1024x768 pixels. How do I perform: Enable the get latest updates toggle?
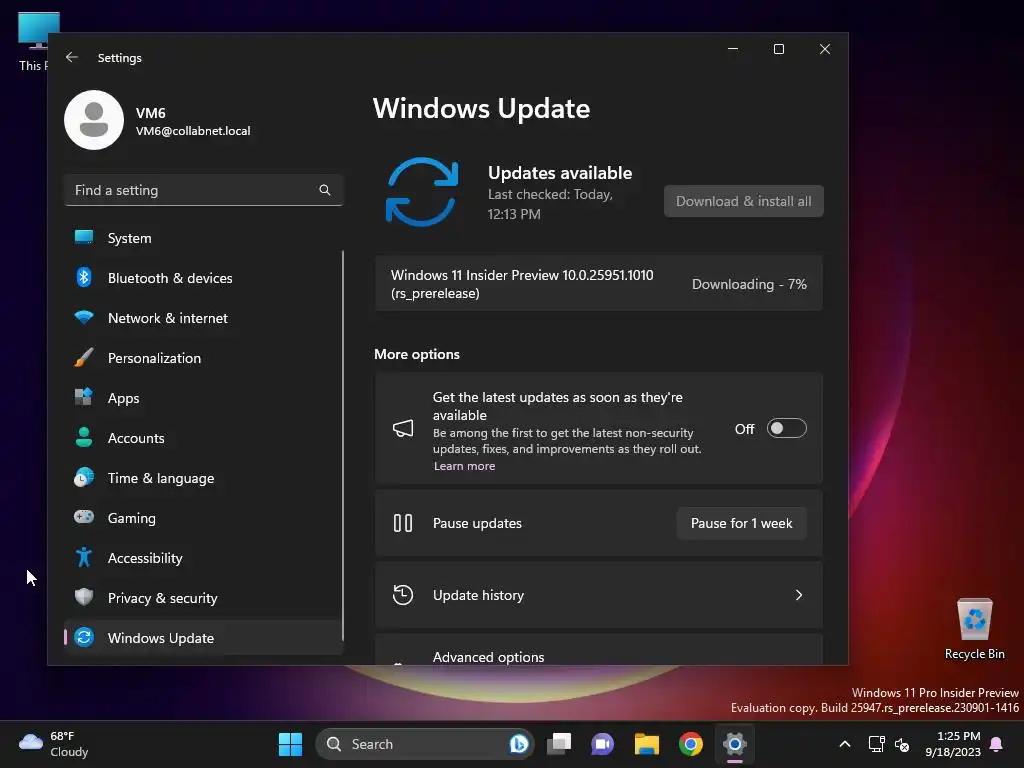(787, 428)
